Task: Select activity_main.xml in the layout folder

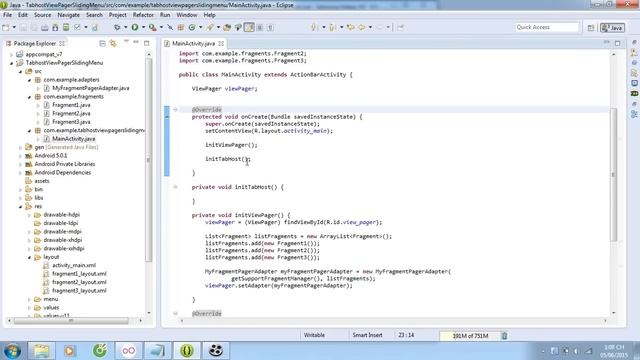Action: 74,265
